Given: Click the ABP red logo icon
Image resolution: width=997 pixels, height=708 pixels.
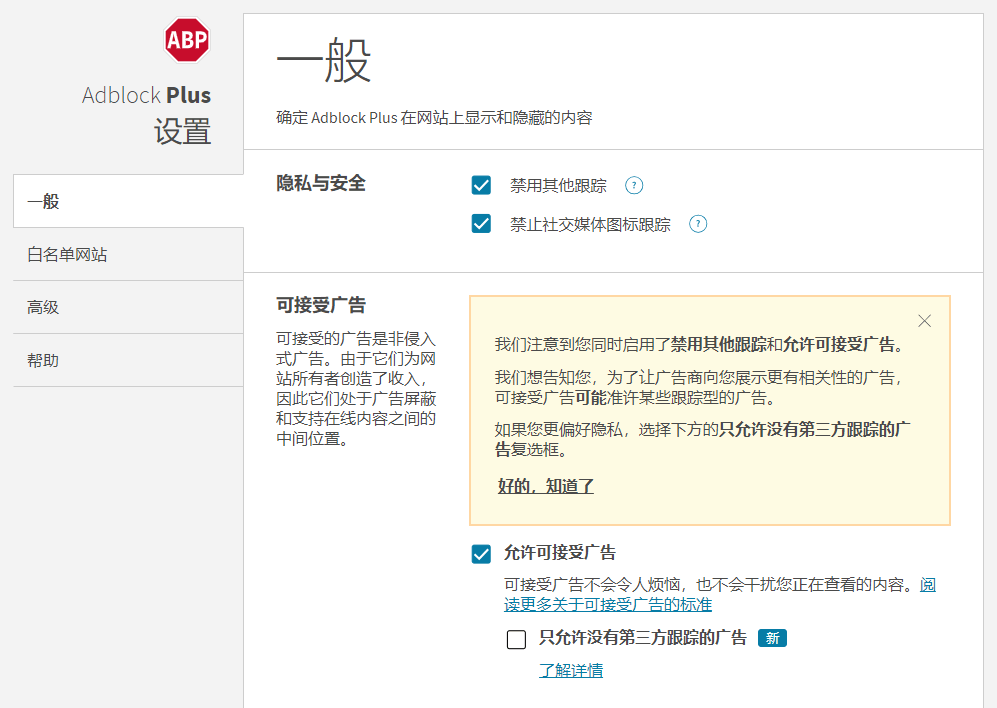Looking at the screenshot, I should coord(187,39).
